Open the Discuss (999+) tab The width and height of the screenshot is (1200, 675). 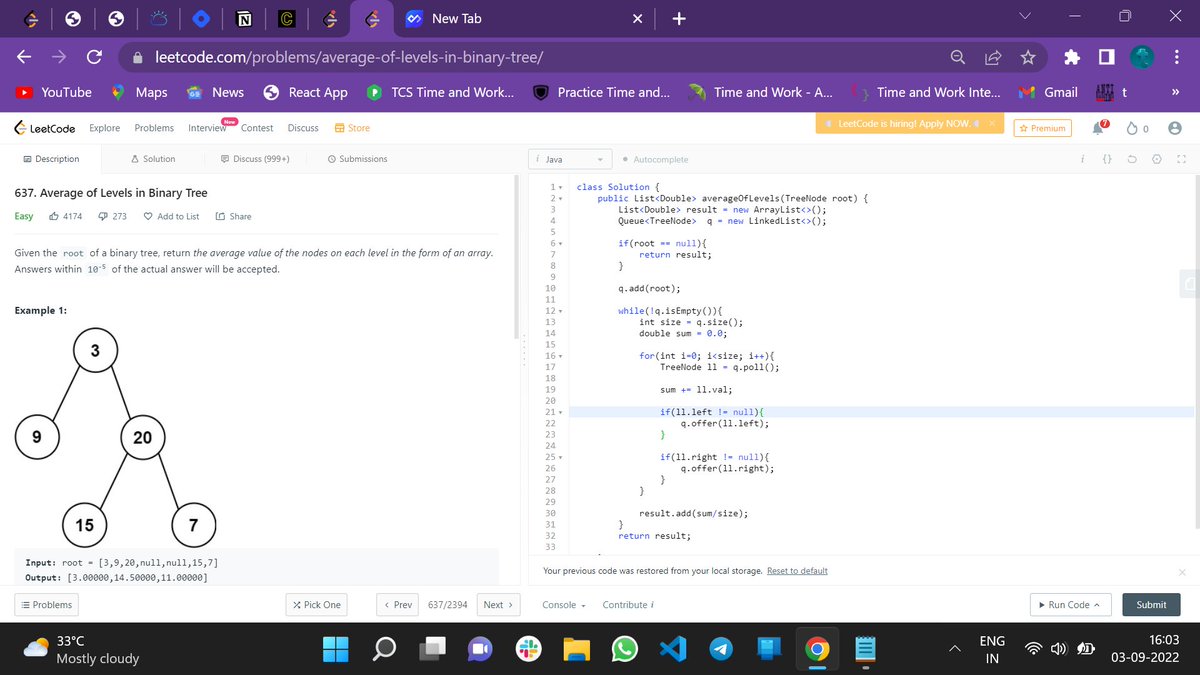pos(254,159)
